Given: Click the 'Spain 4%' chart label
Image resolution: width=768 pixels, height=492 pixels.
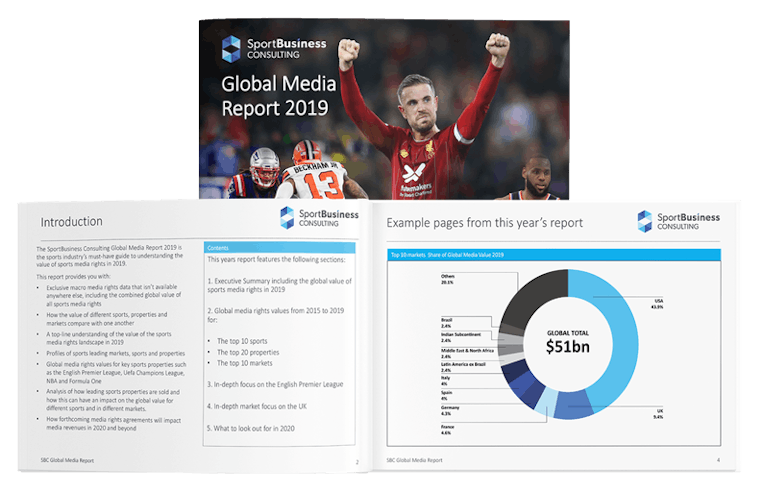Looking at the screenshot, I should (x=446, y=395).
